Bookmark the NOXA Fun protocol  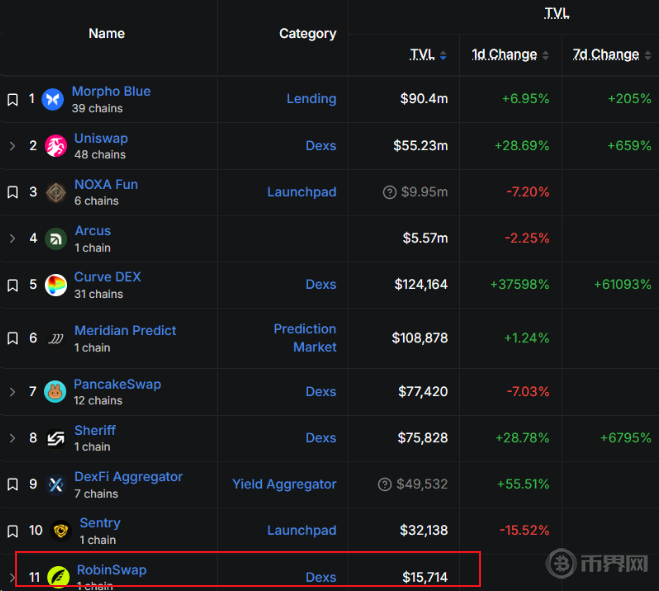point(13,192)
